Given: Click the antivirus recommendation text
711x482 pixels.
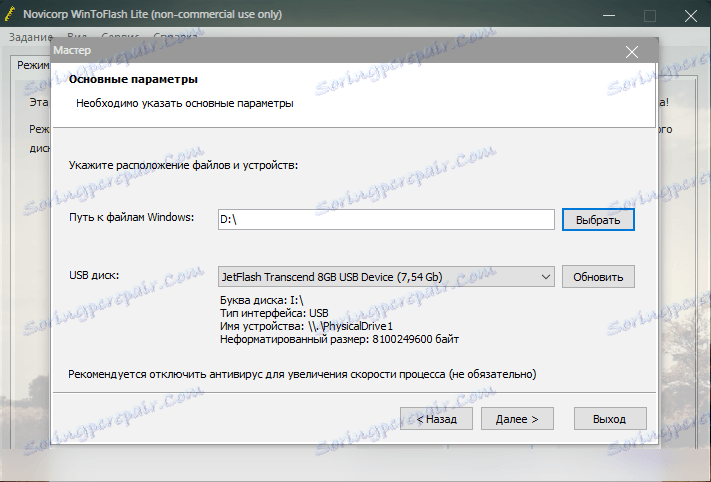Looking at the screenshot, I should pyautogui.click(x=302, y=374).
